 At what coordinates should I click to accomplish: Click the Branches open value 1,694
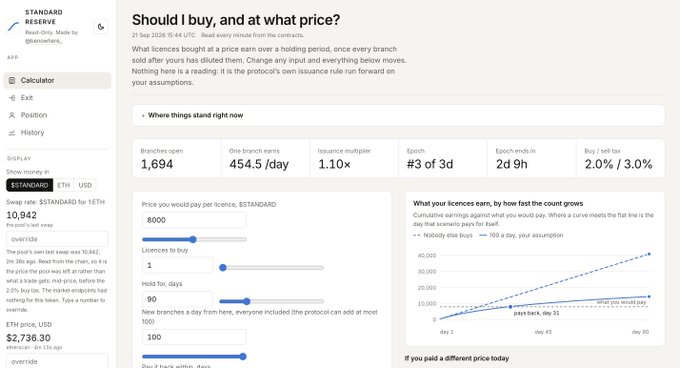pyautogui.click(x=157, y=164)
